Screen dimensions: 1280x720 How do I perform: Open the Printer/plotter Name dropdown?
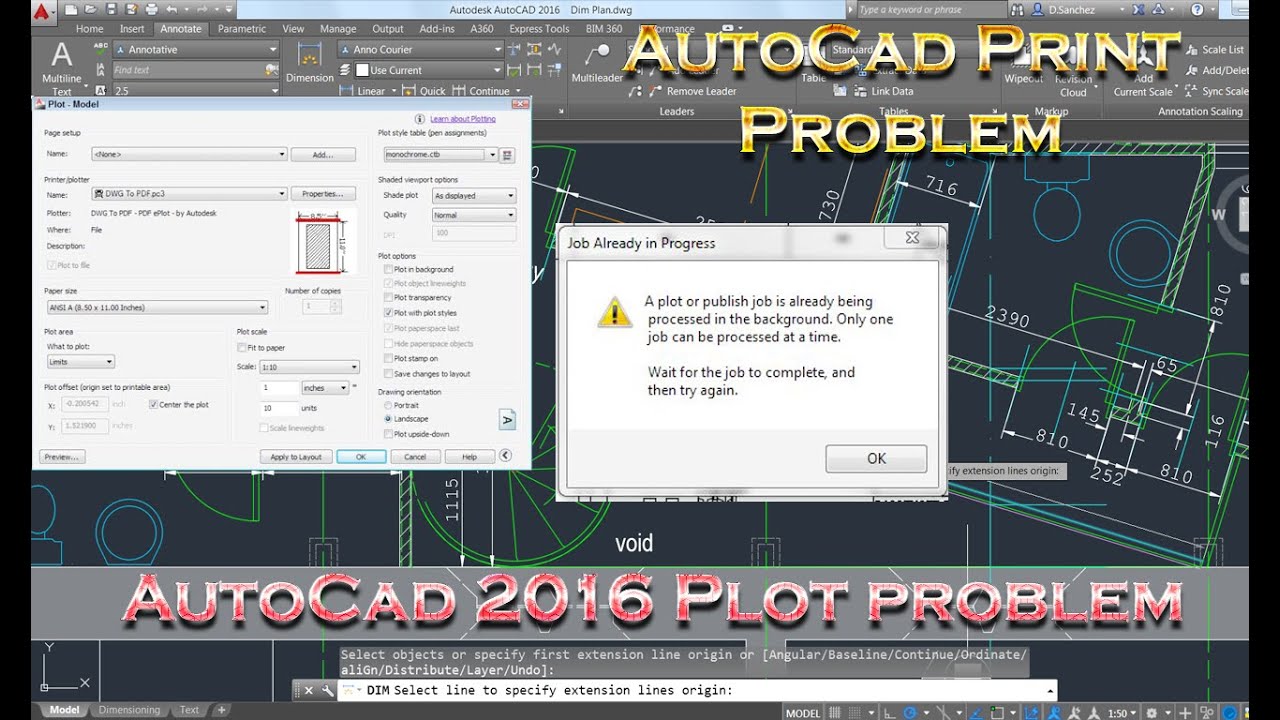(189, 194)
